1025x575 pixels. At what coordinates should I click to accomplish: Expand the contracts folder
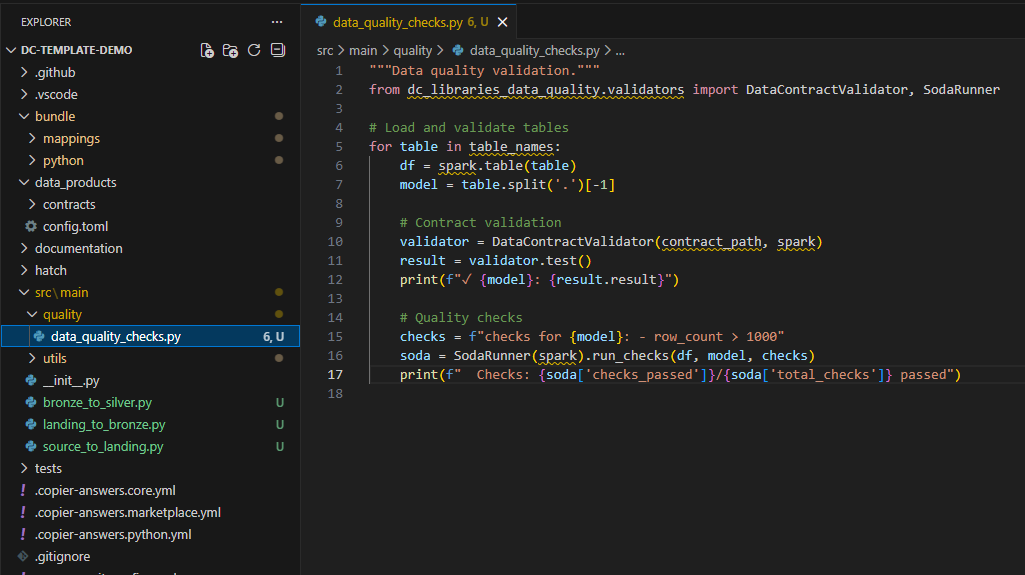click(x=32, y=205)
